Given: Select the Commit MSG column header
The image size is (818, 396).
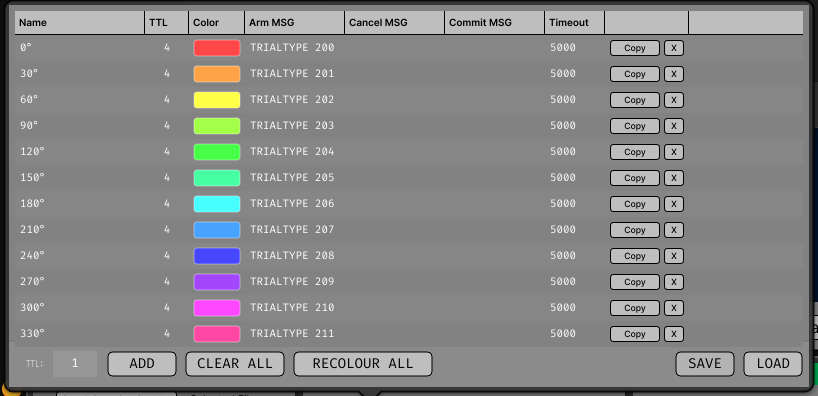Looking at the screenshot, I should [x=495, y=23].
